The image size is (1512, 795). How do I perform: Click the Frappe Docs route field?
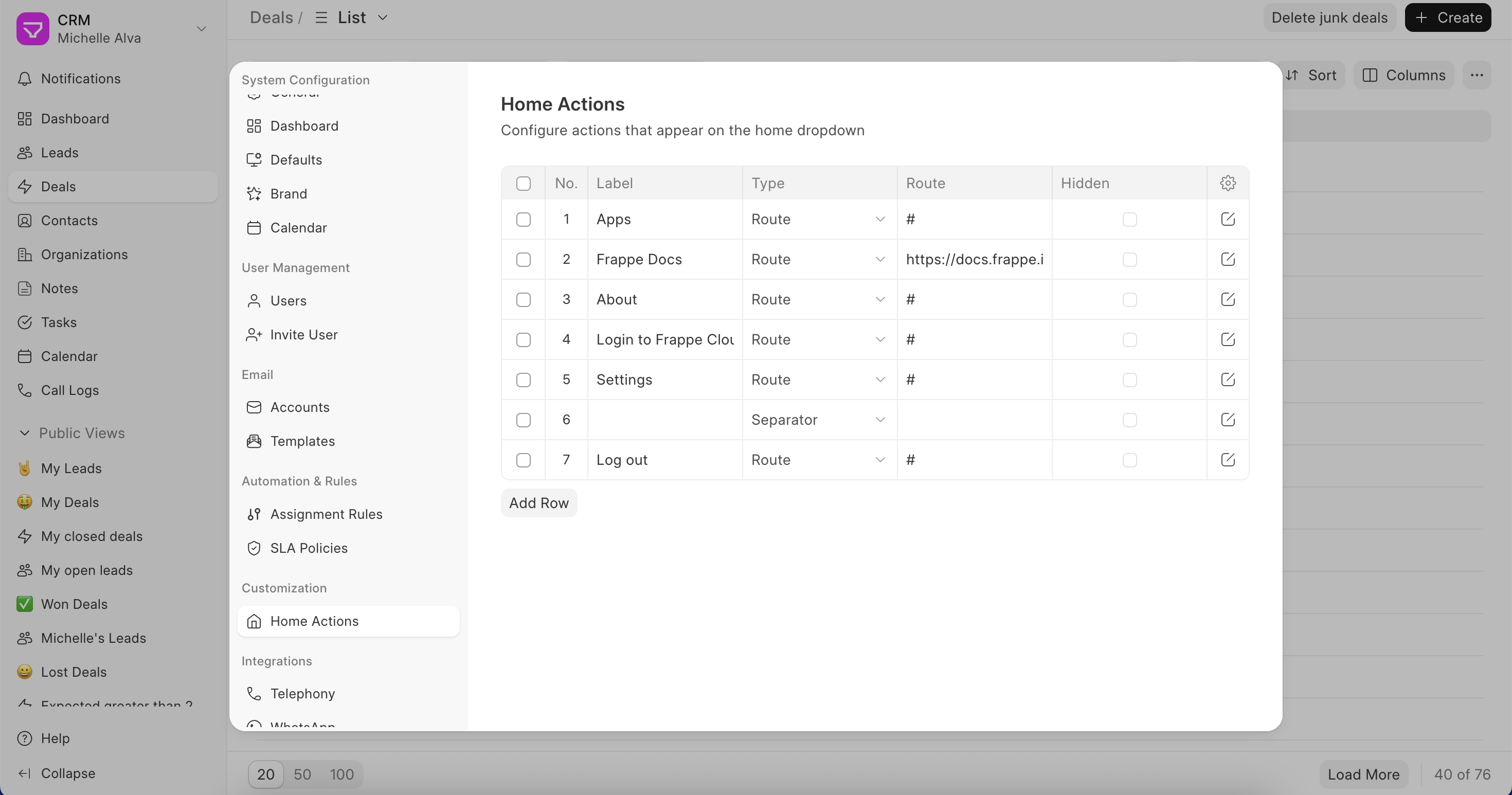coord(974,259)
